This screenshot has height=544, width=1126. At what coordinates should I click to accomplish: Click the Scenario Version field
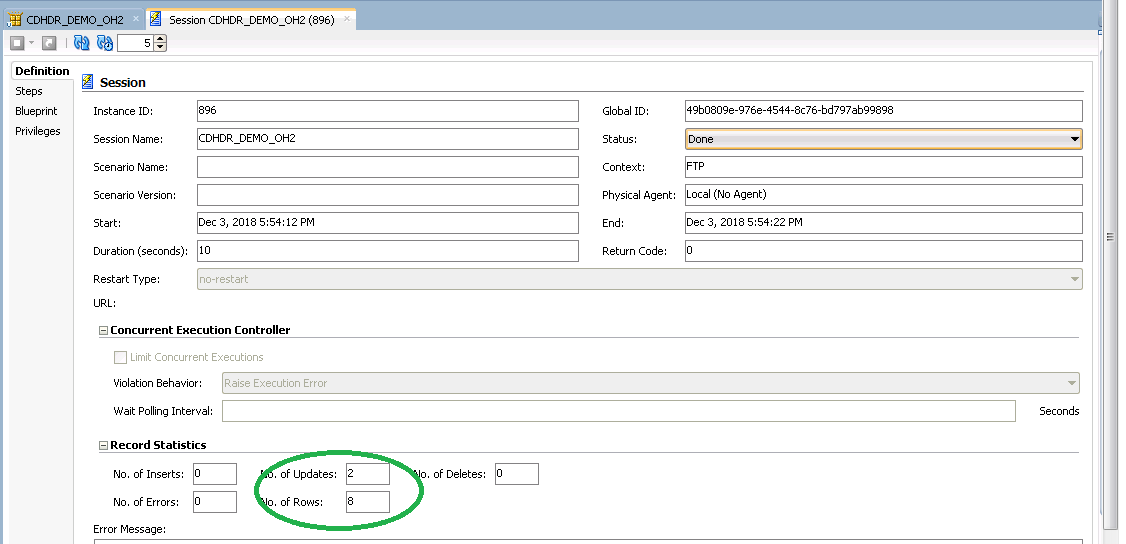pos(388,194)
